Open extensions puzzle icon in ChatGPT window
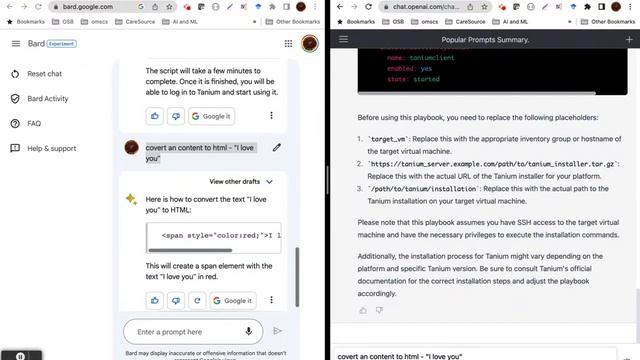 coord(587,7)
